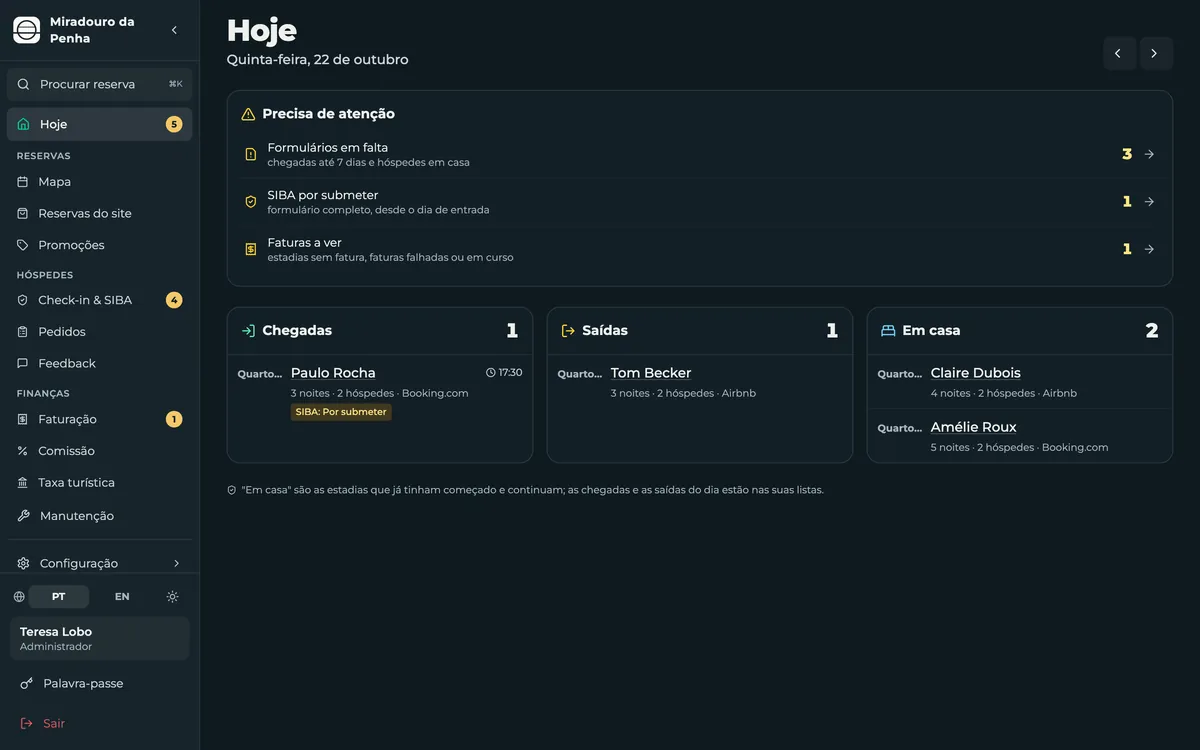
Task: Click the Chegadas arrival icon
Action: (x=248, y=331)
